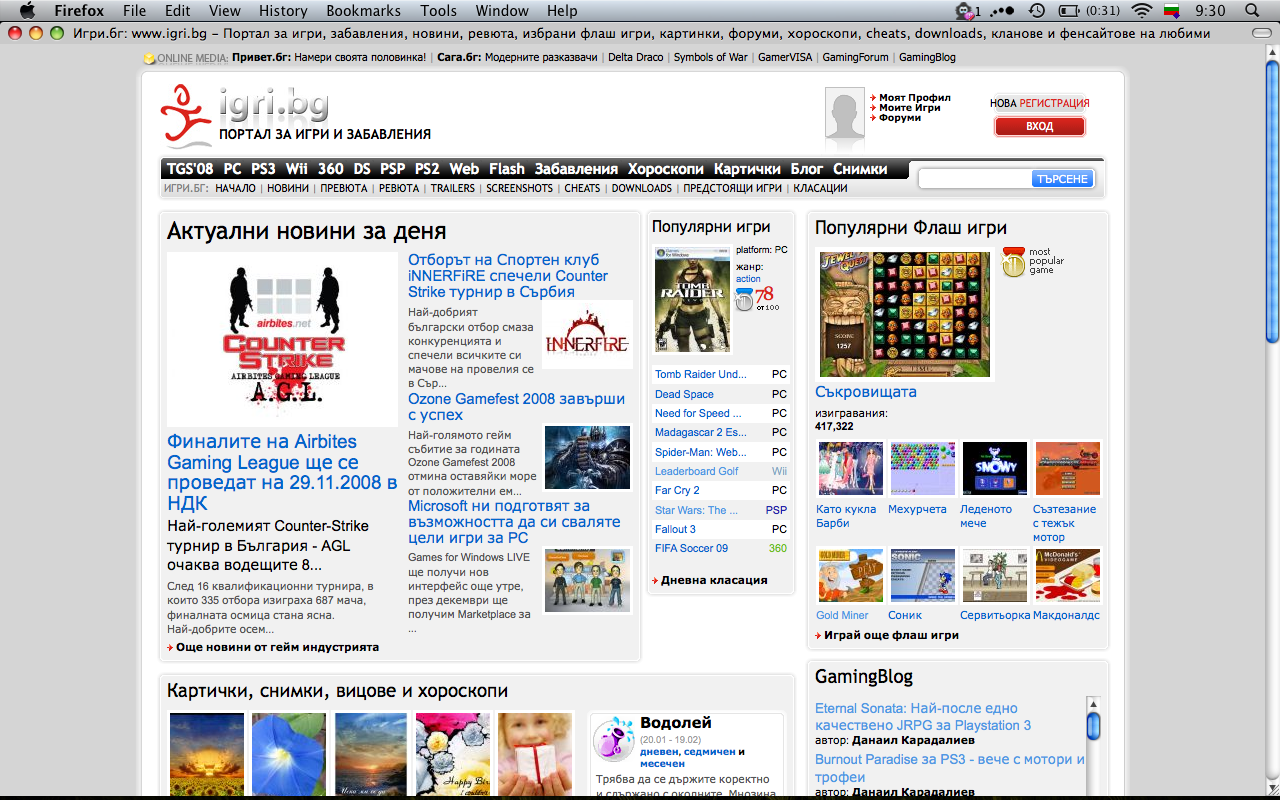Open the Leaderboard Golf game link
The width and height of the screenshot is (1280, 800).
696,471
